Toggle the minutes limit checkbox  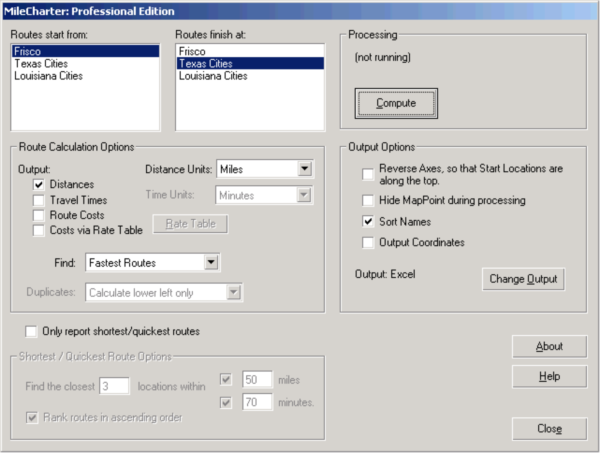tap(226, 402)
